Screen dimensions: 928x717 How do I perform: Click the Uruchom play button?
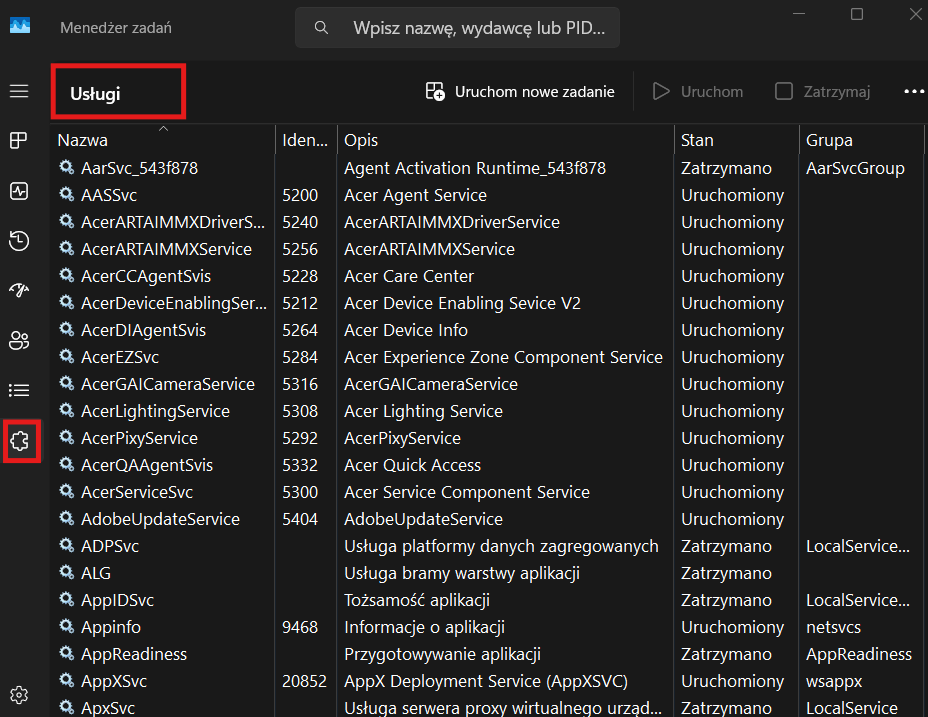[x=697, y=92]
